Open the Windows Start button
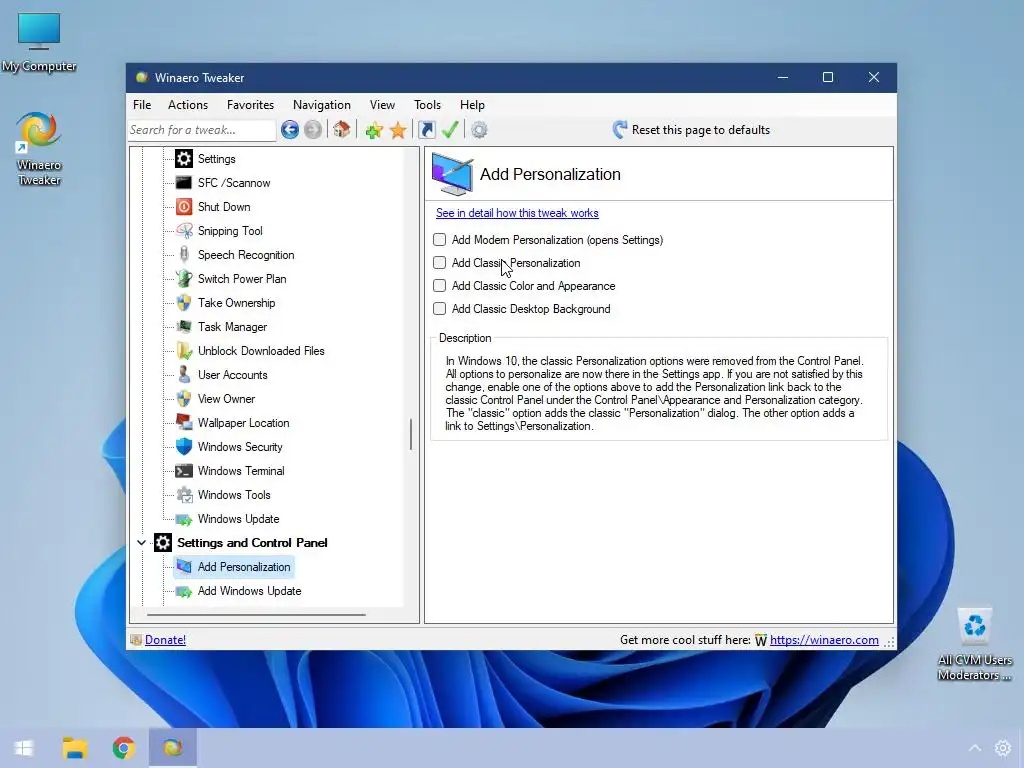This screenshot has height=768, width=1024. coord(24,748)
